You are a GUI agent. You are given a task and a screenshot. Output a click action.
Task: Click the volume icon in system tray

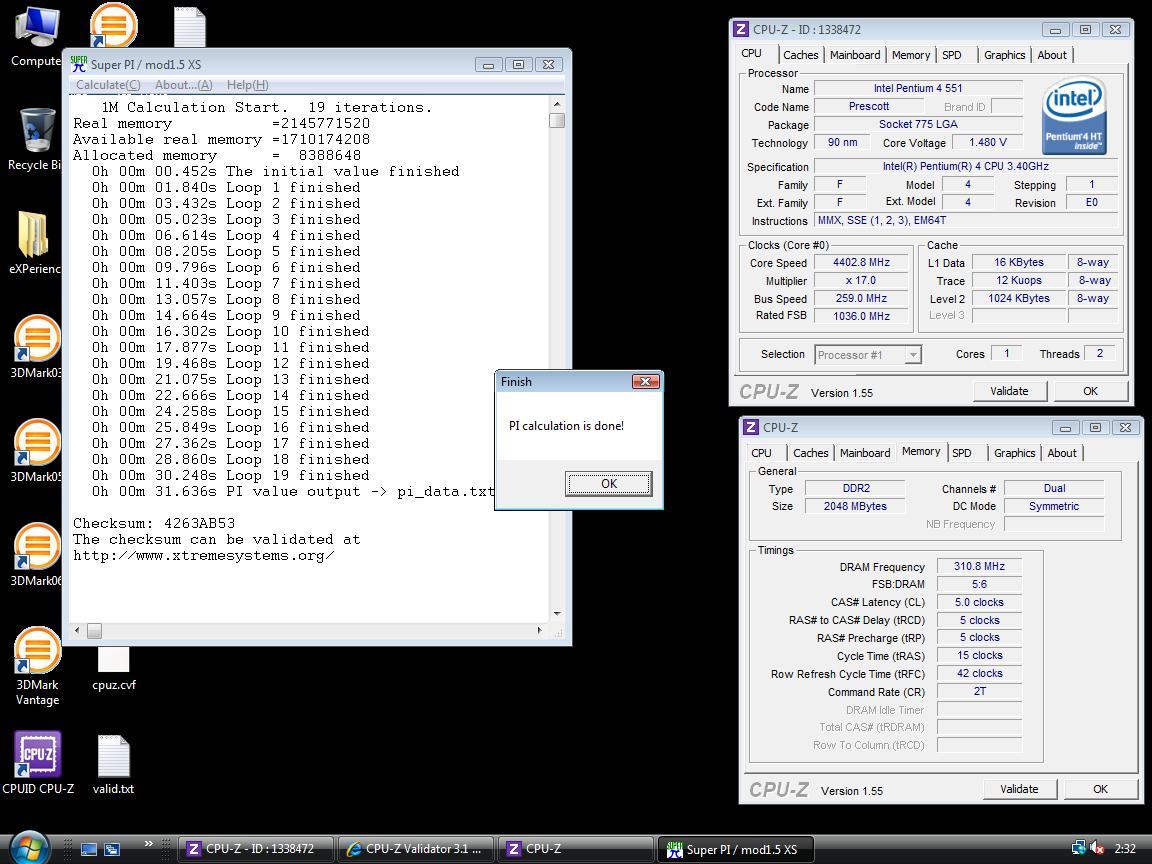click(1097, 848)
